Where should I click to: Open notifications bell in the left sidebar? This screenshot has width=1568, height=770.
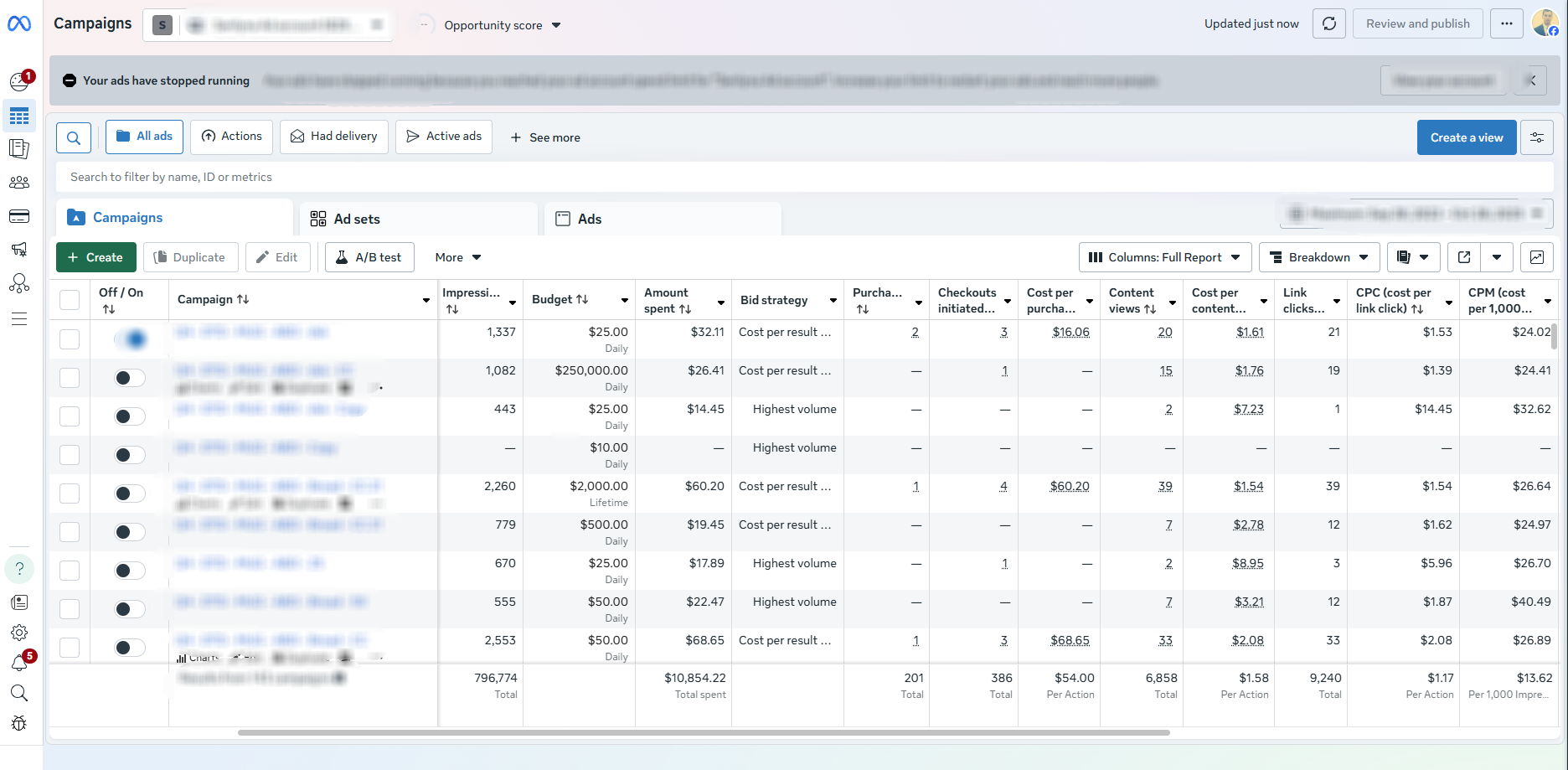tap(19, 663)
